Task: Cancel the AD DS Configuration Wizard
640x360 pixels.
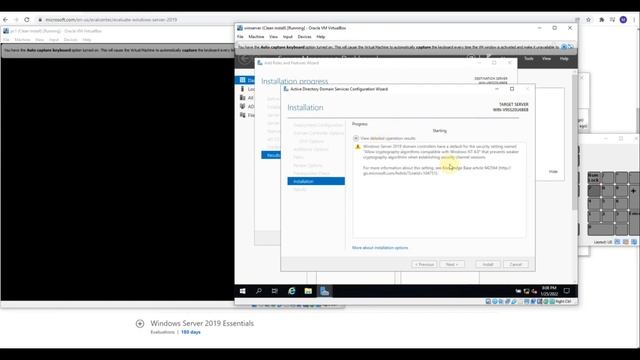Action: click(x=516, y=264)
